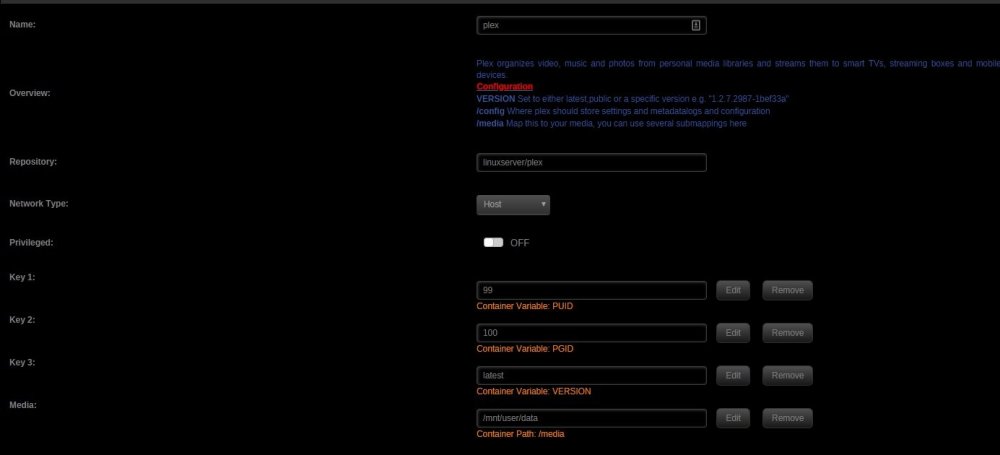Image resolution: width=1000 pixels, height=455 pixels.
Task: Click the Name: label
Action: coord(22,25)
